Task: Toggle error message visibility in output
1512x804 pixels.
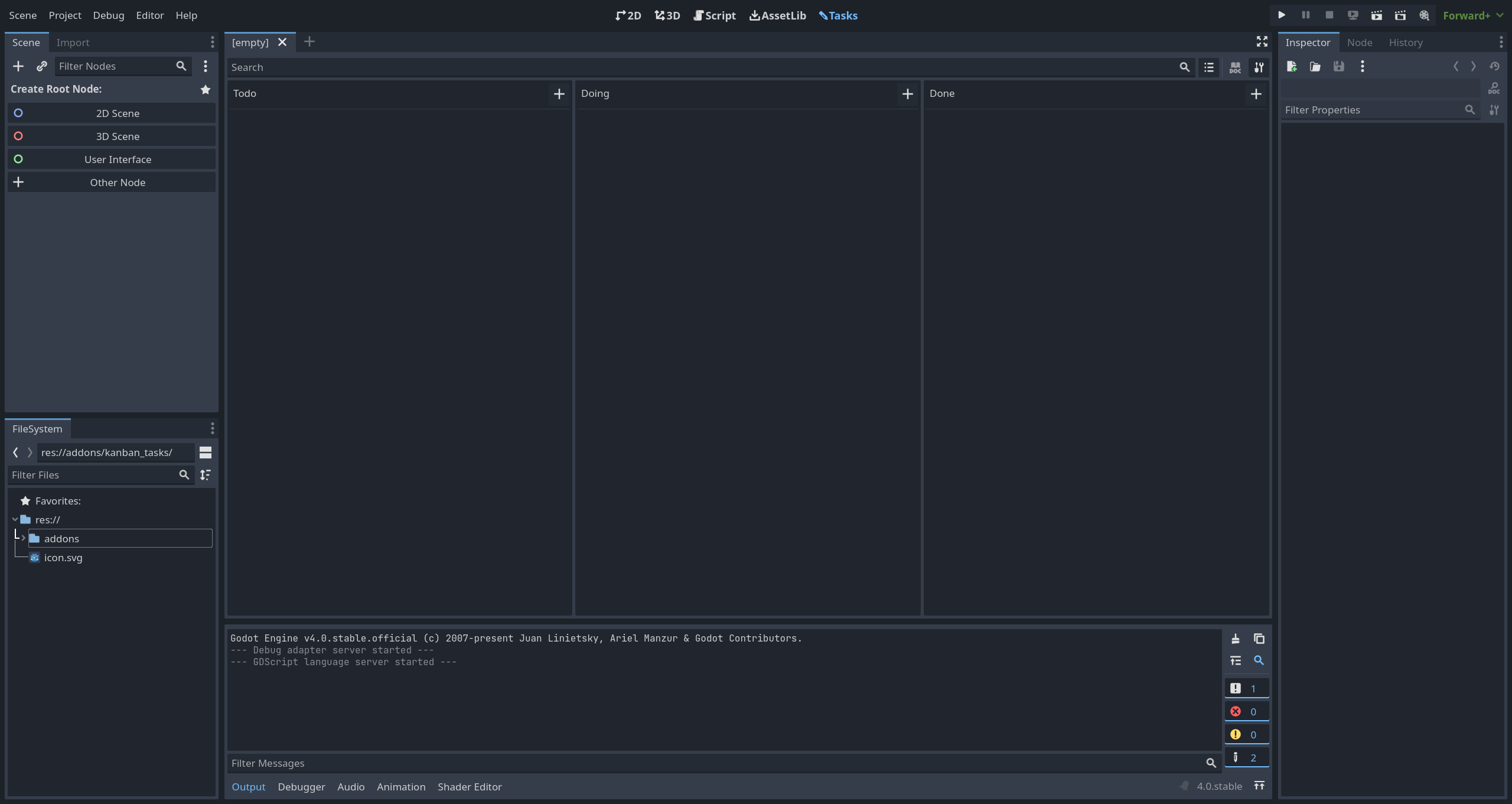Action: (x=1246, y=711)
